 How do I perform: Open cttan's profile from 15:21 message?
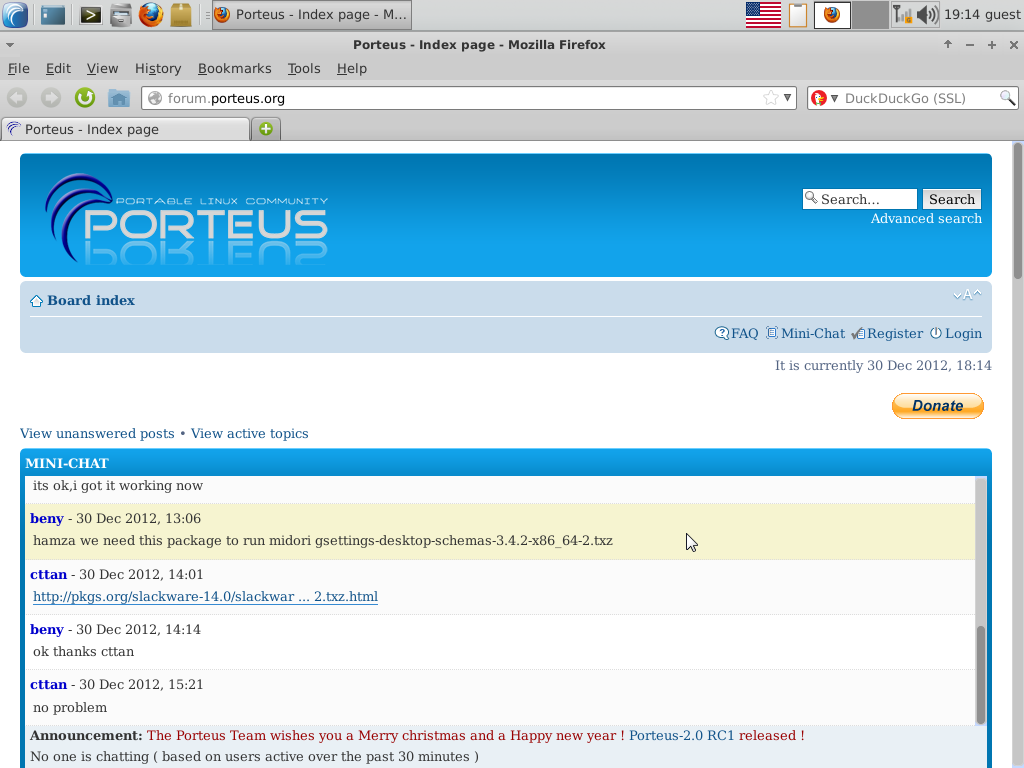click(x=48, y=685)
